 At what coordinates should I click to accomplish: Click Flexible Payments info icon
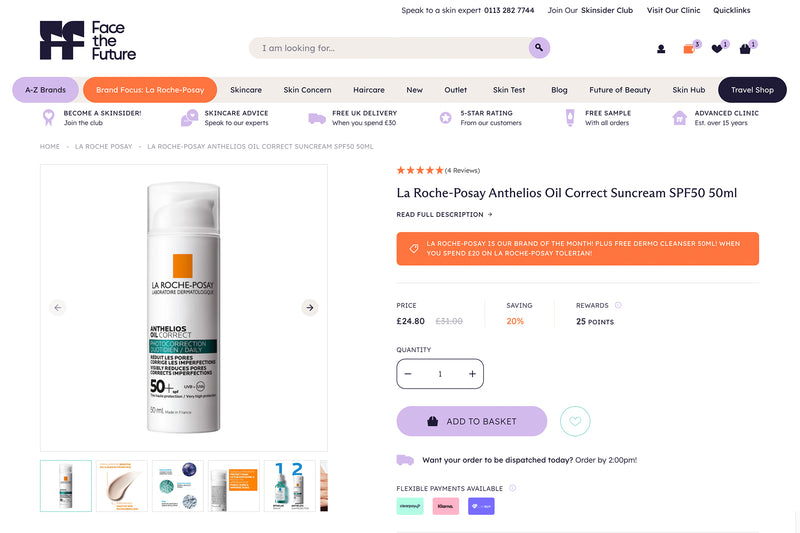(x=512, y=488)
